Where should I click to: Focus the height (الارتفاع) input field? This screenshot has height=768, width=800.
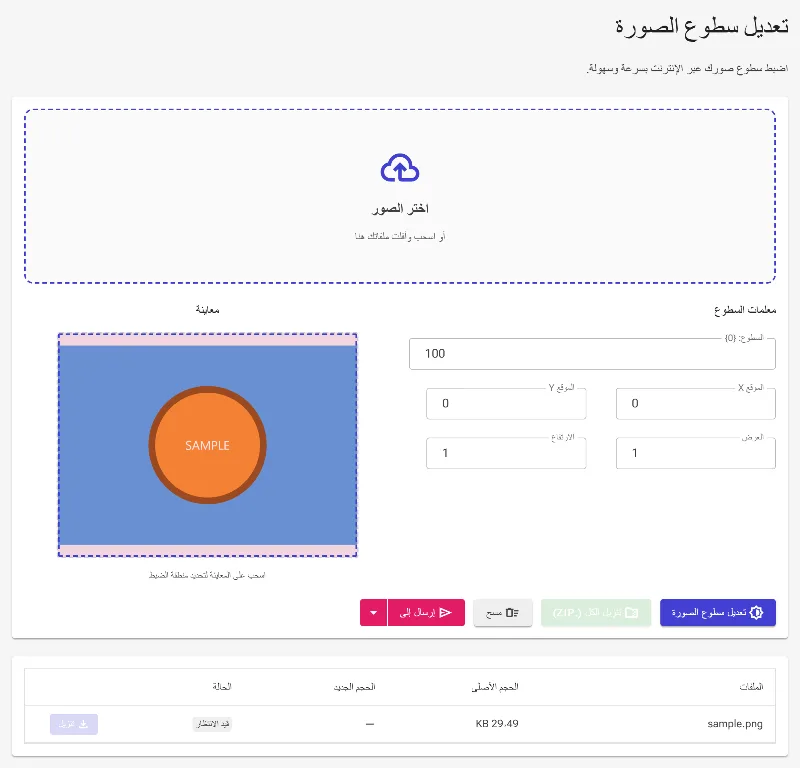(506, 453)
